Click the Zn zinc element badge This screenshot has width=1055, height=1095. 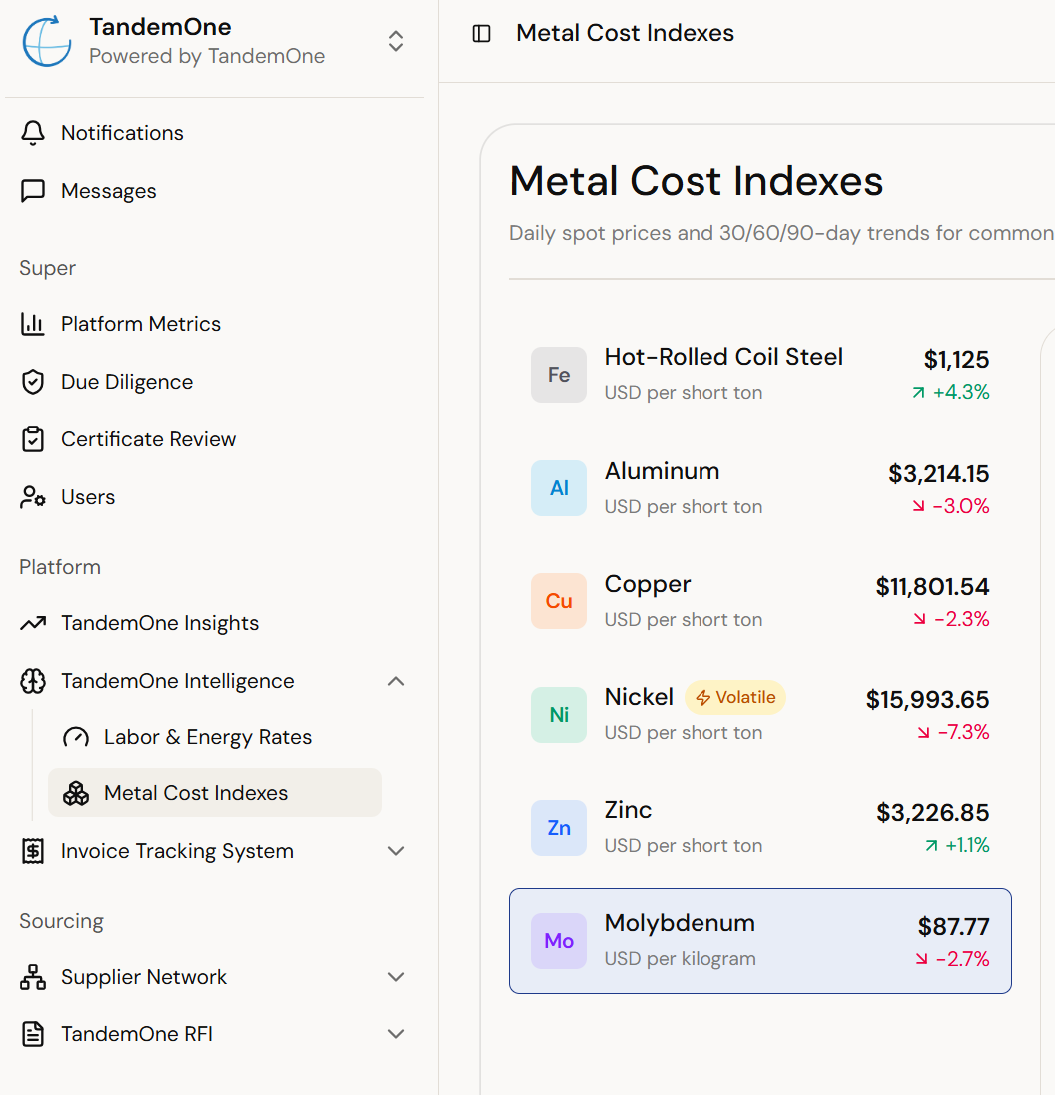(559, 828)
